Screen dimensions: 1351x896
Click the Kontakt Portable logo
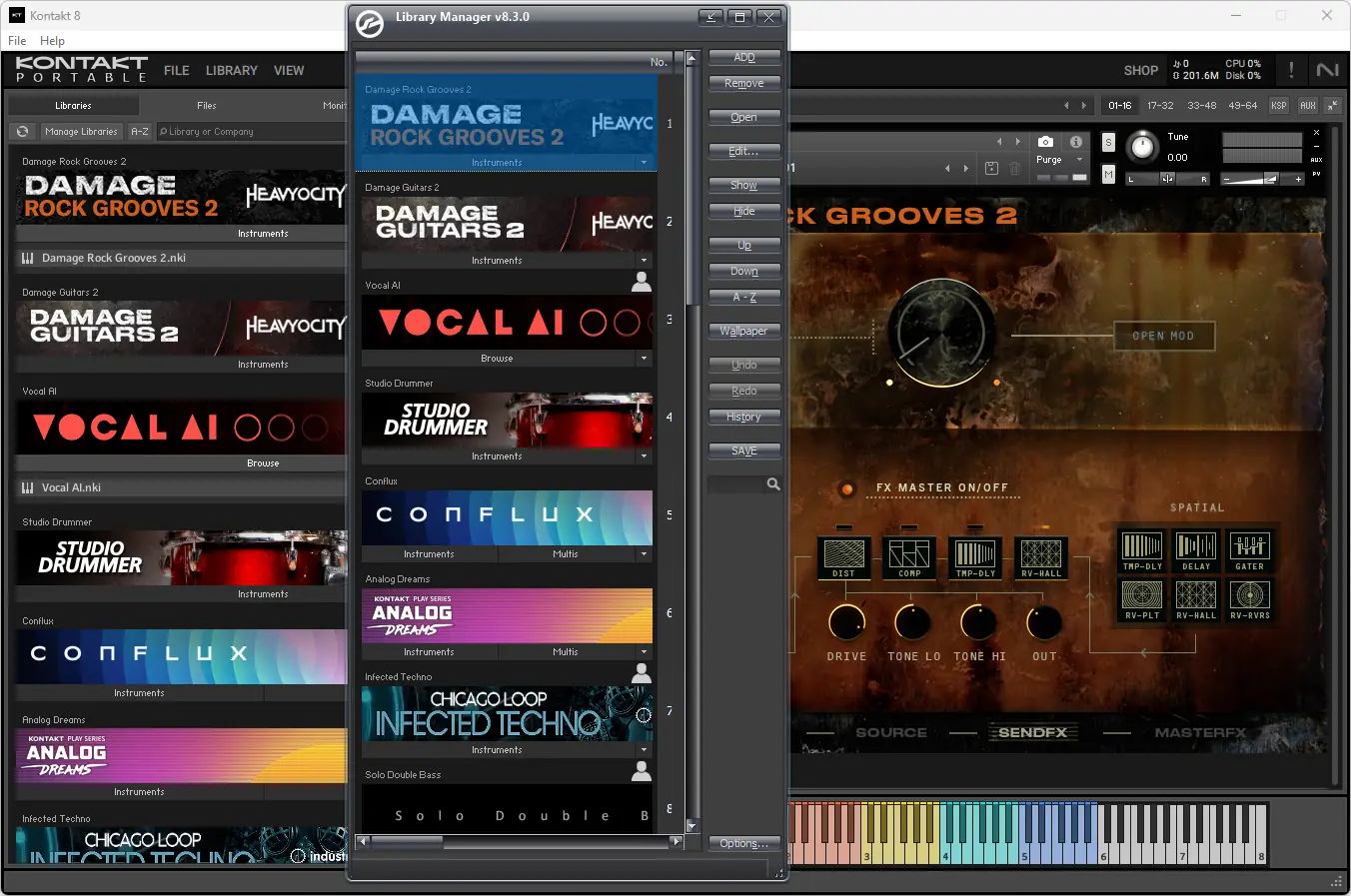82,69
